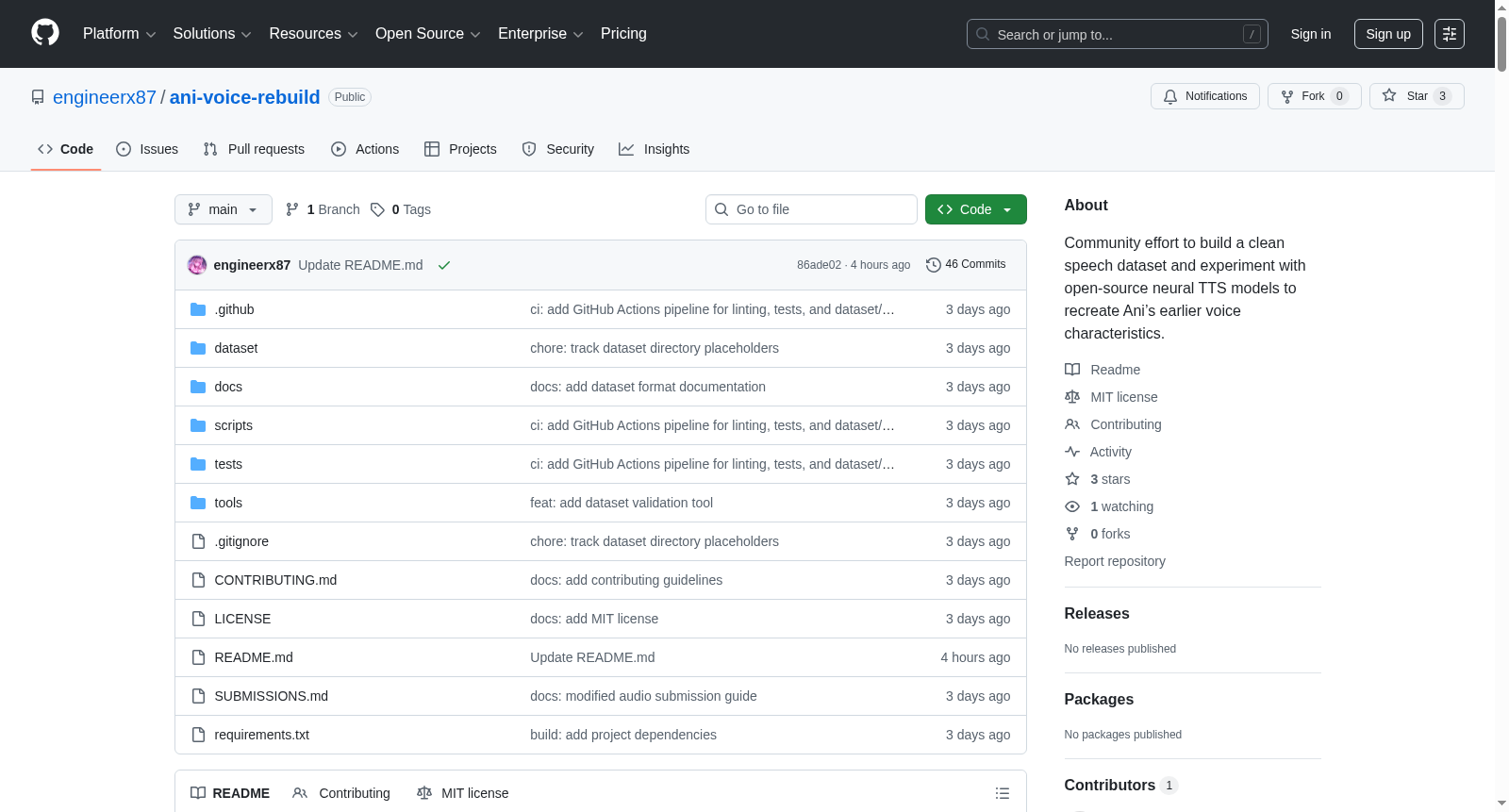The height and width of the screenshot is (812, 1509).
Task: Open the green Code dropdown
Action: coord(976,209)
